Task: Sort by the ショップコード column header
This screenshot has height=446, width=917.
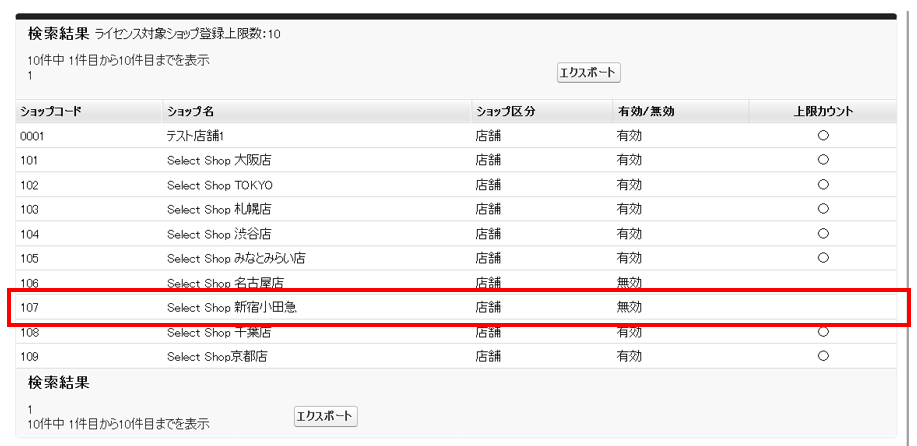Action: pos(50,111)
